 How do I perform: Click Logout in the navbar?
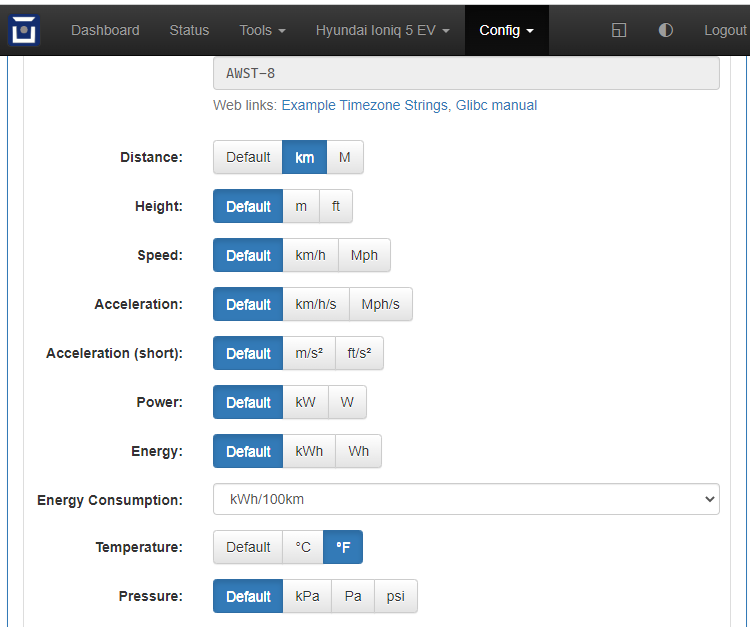pyautogui.click(x=725, y=30)
